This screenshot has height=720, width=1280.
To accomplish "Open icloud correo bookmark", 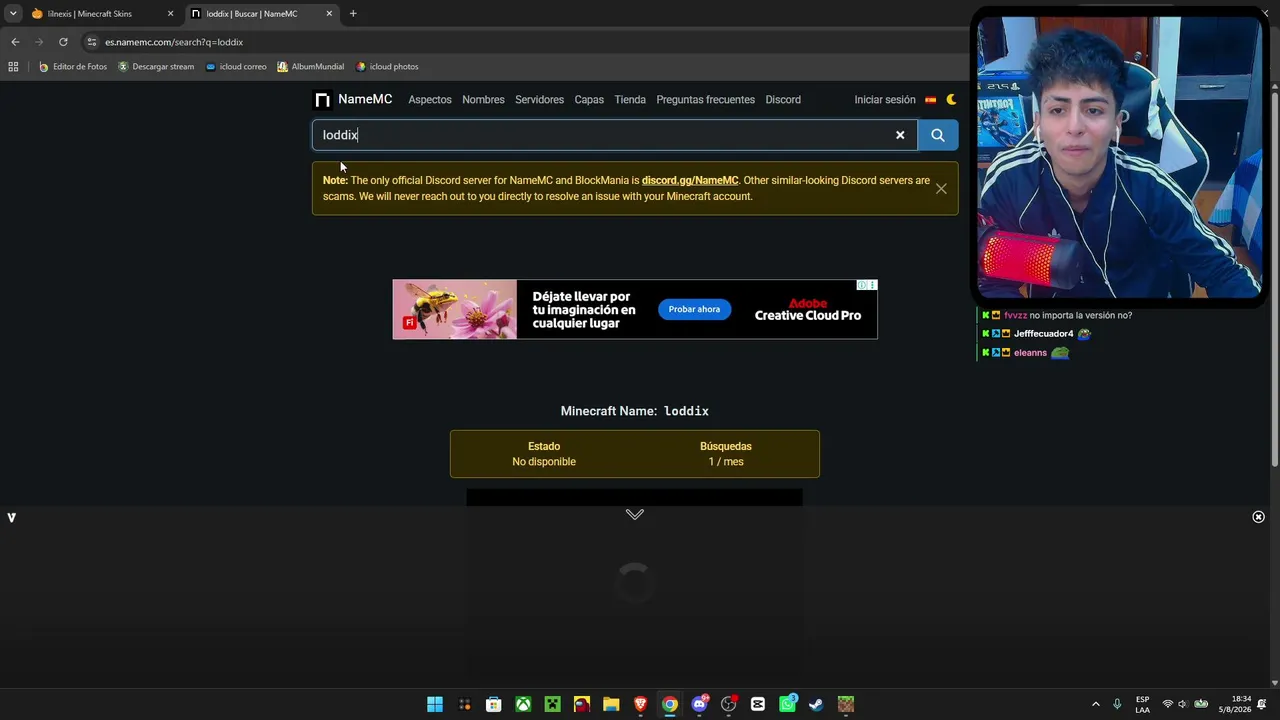I will (x=236, y=67).
